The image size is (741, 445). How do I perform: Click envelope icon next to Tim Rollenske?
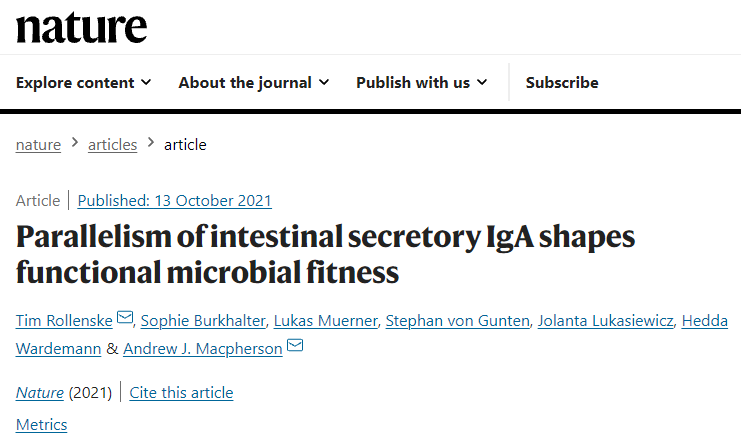tap(125, 317)
